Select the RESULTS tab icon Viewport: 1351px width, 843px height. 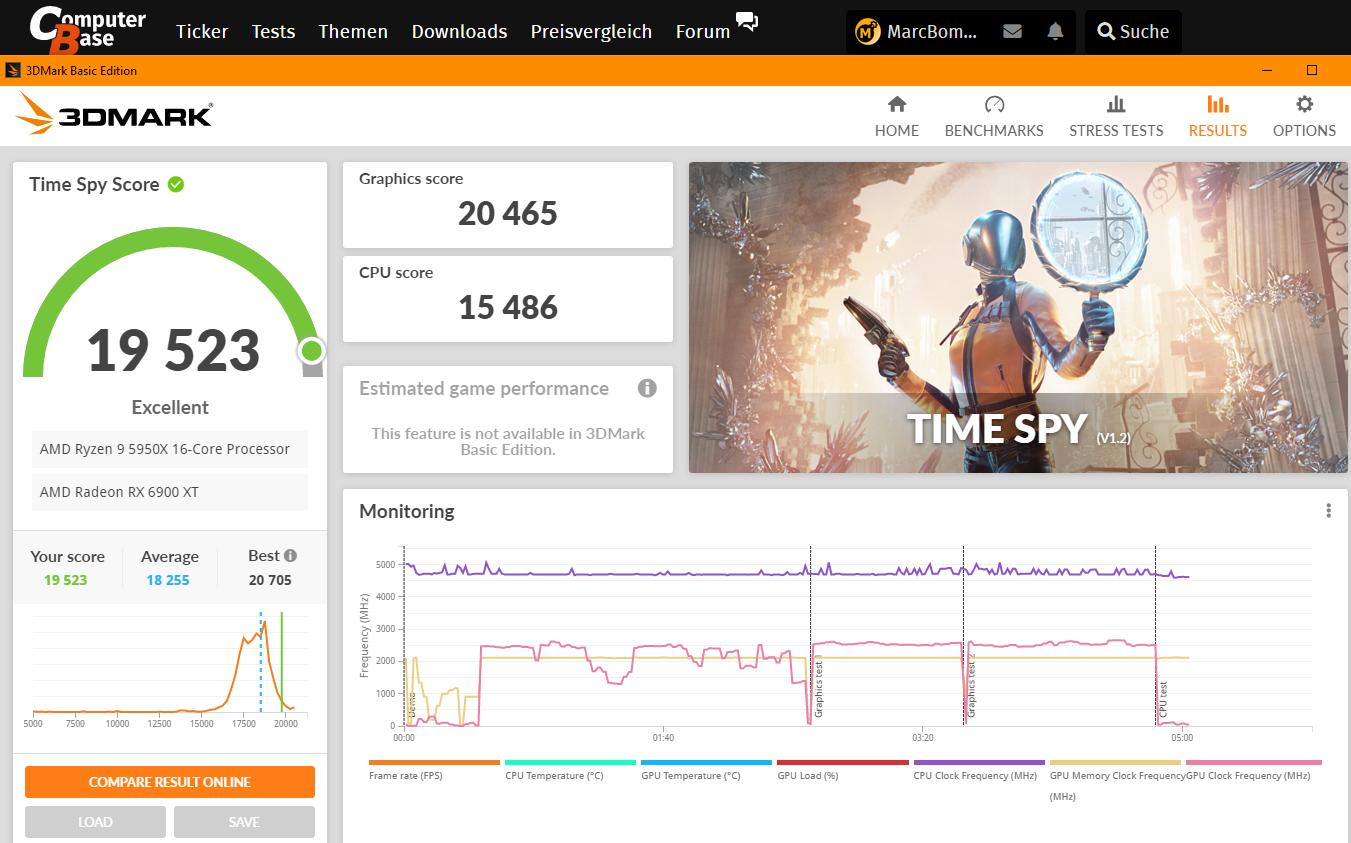(1218, 104)
